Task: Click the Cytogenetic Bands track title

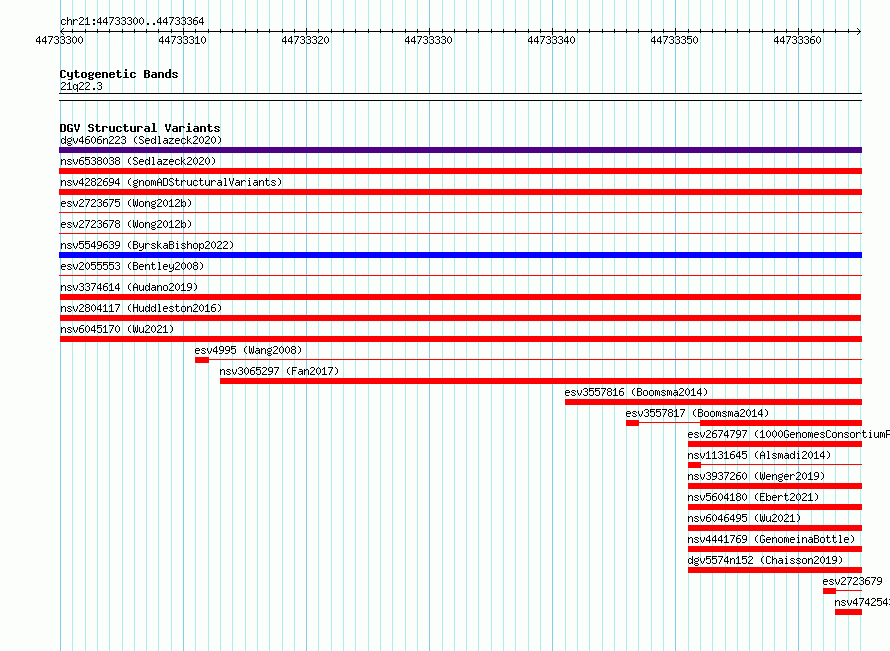Action: (x=119, y=74)
